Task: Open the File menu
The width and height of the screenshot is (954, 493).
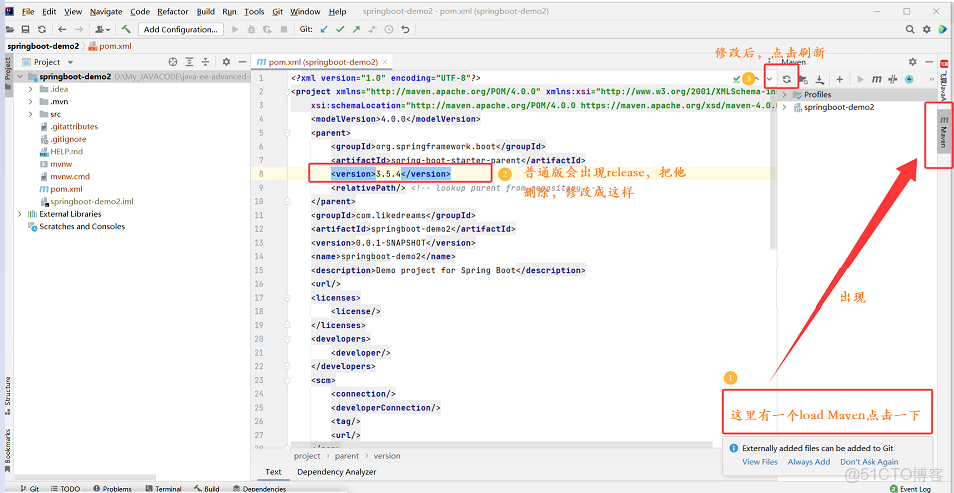Action: tap(28, 12)
